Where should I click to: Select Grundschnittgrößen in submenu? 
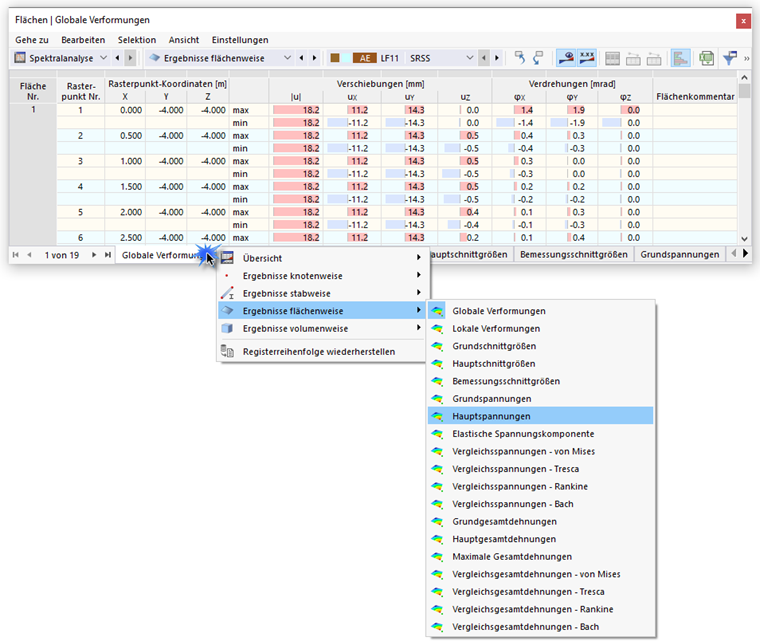tap(540, 346)
